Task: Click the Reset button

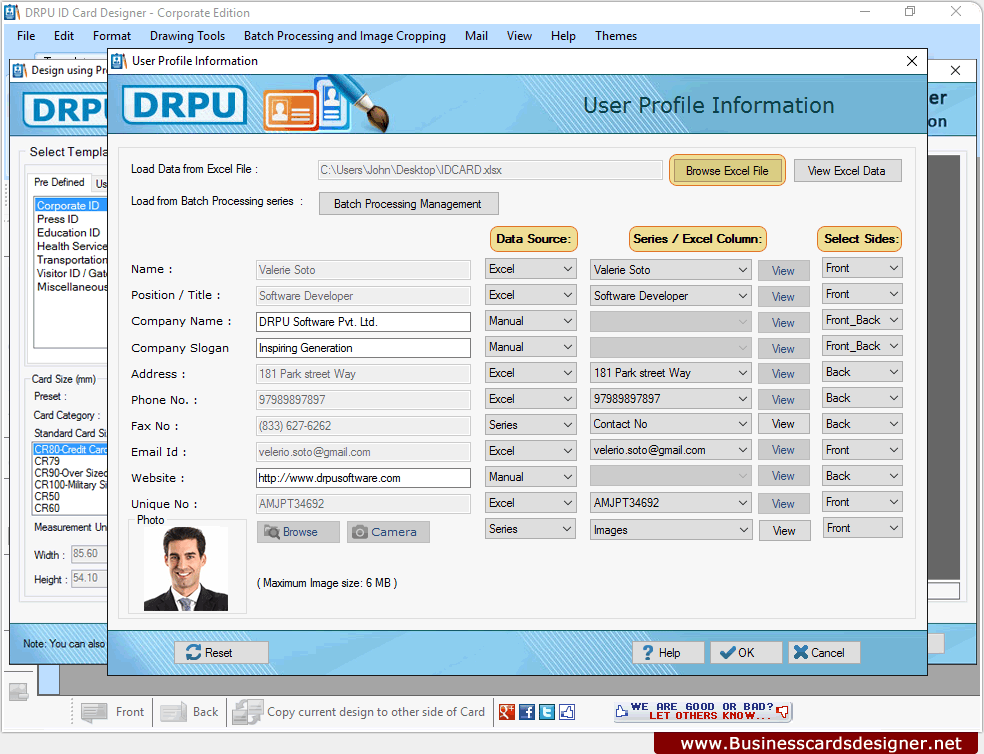Action: coord(221,653)
